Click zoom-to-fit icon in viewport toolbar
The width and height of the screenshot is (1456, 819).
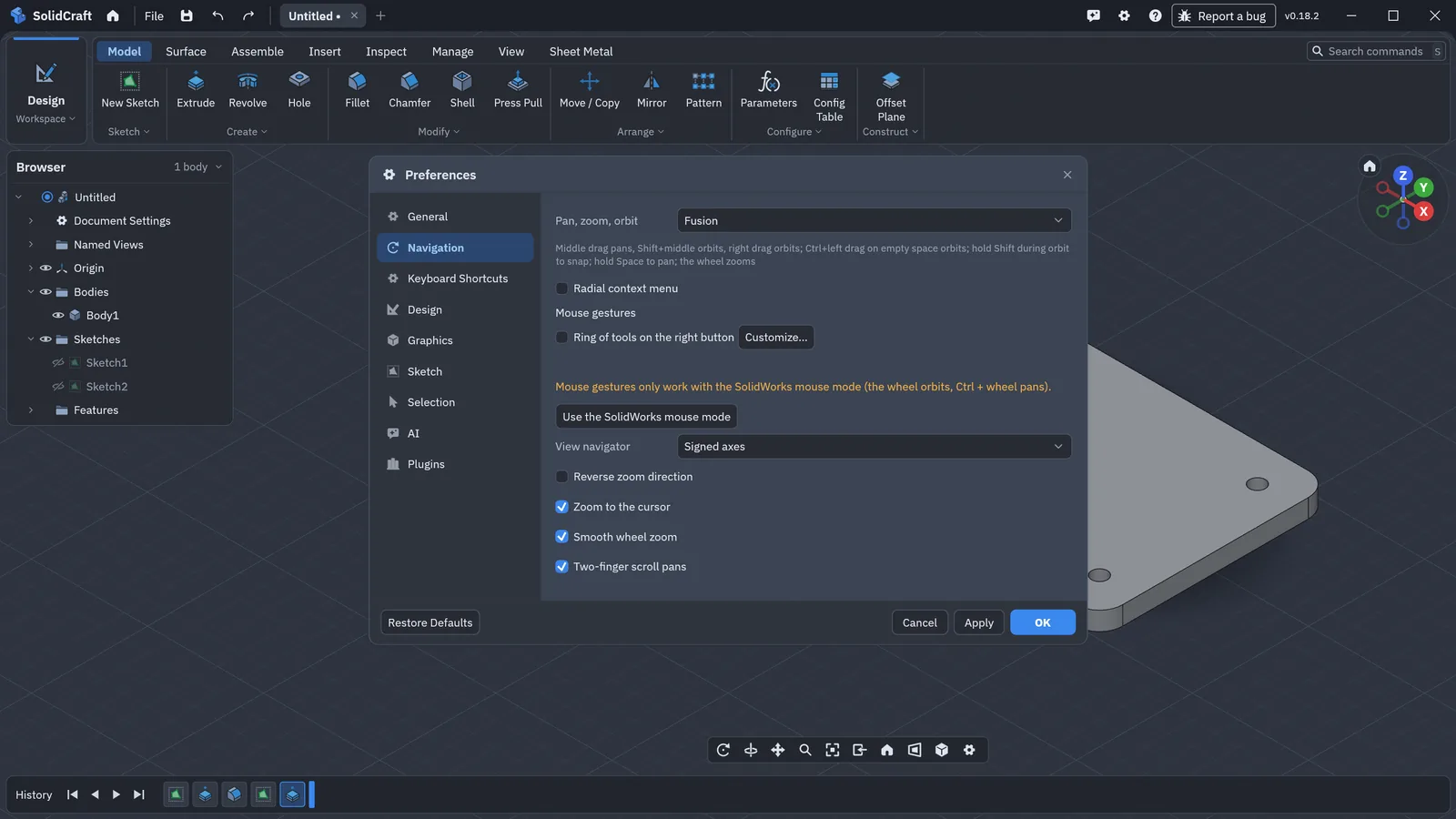[833, 750]
